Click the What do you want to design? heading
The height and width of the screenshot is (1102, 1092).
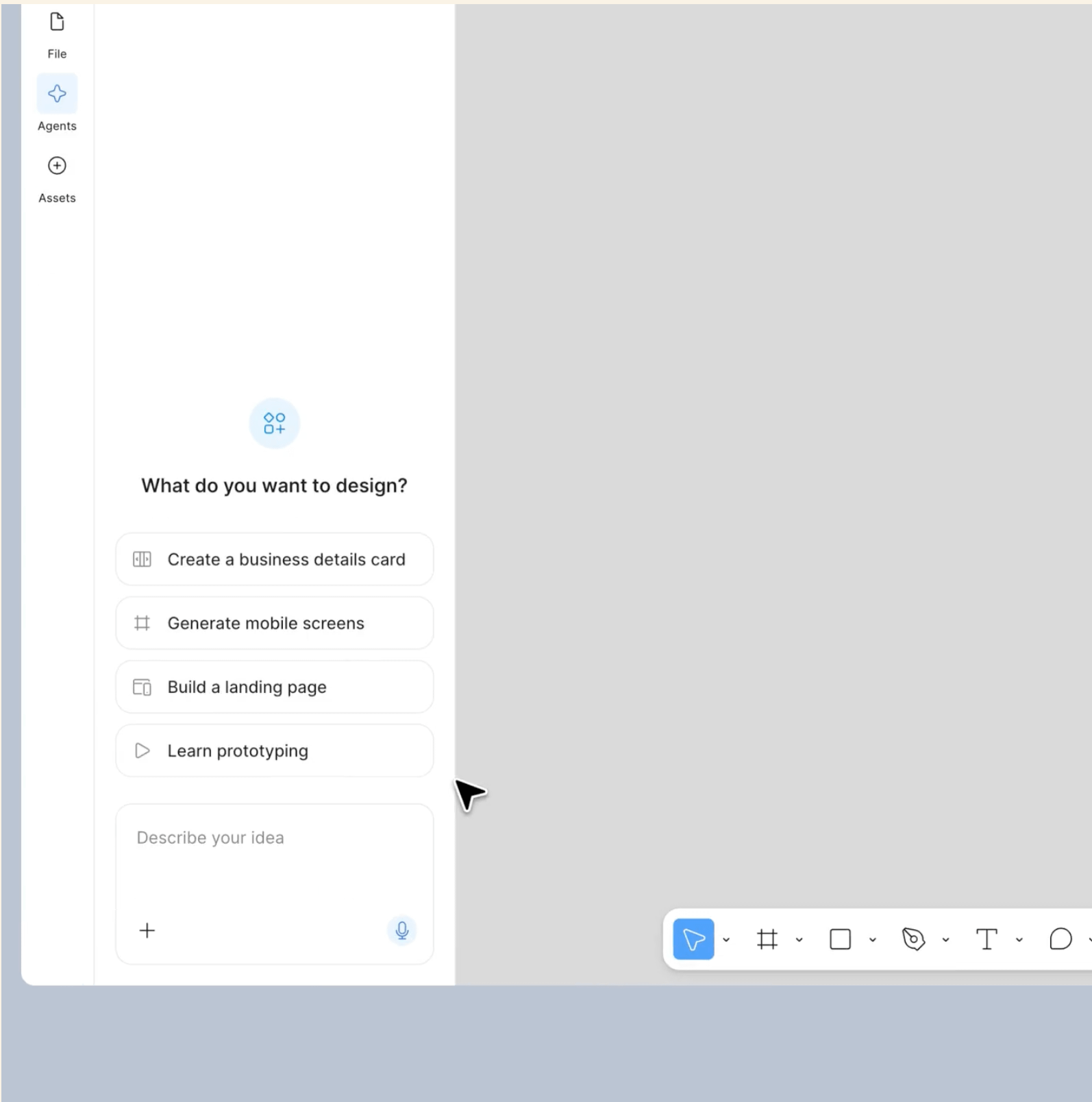pos(275,485)
